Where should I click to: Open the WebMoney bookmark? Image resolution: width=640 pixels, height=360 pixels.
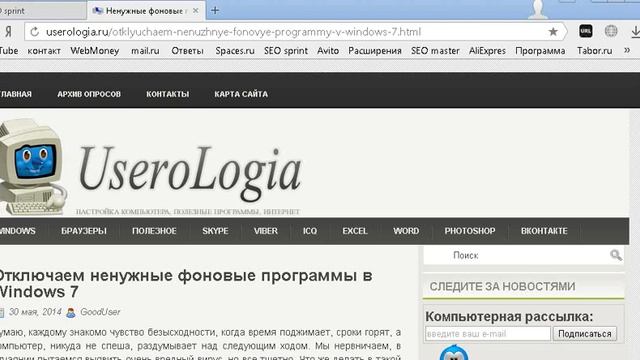95,51
